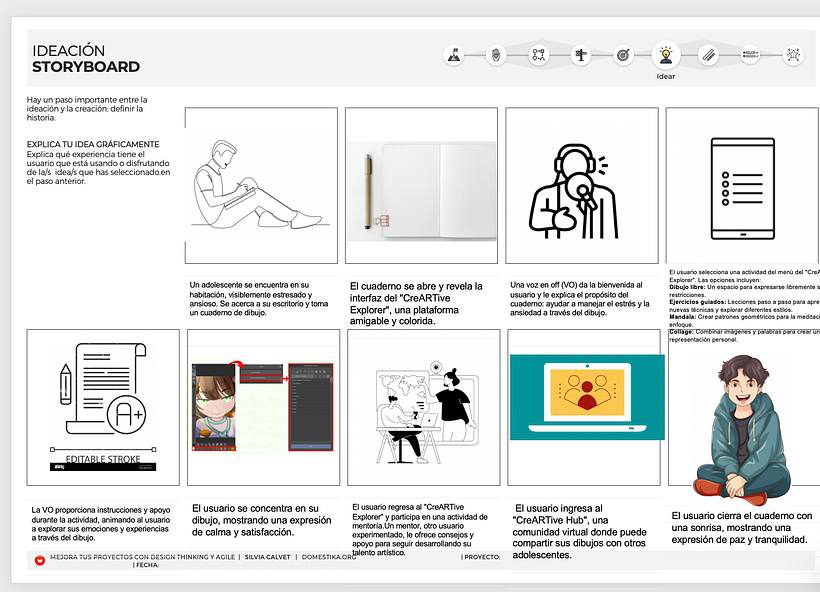Click the 'Ejercicios guiados:' description line

[x=744, y=305]
